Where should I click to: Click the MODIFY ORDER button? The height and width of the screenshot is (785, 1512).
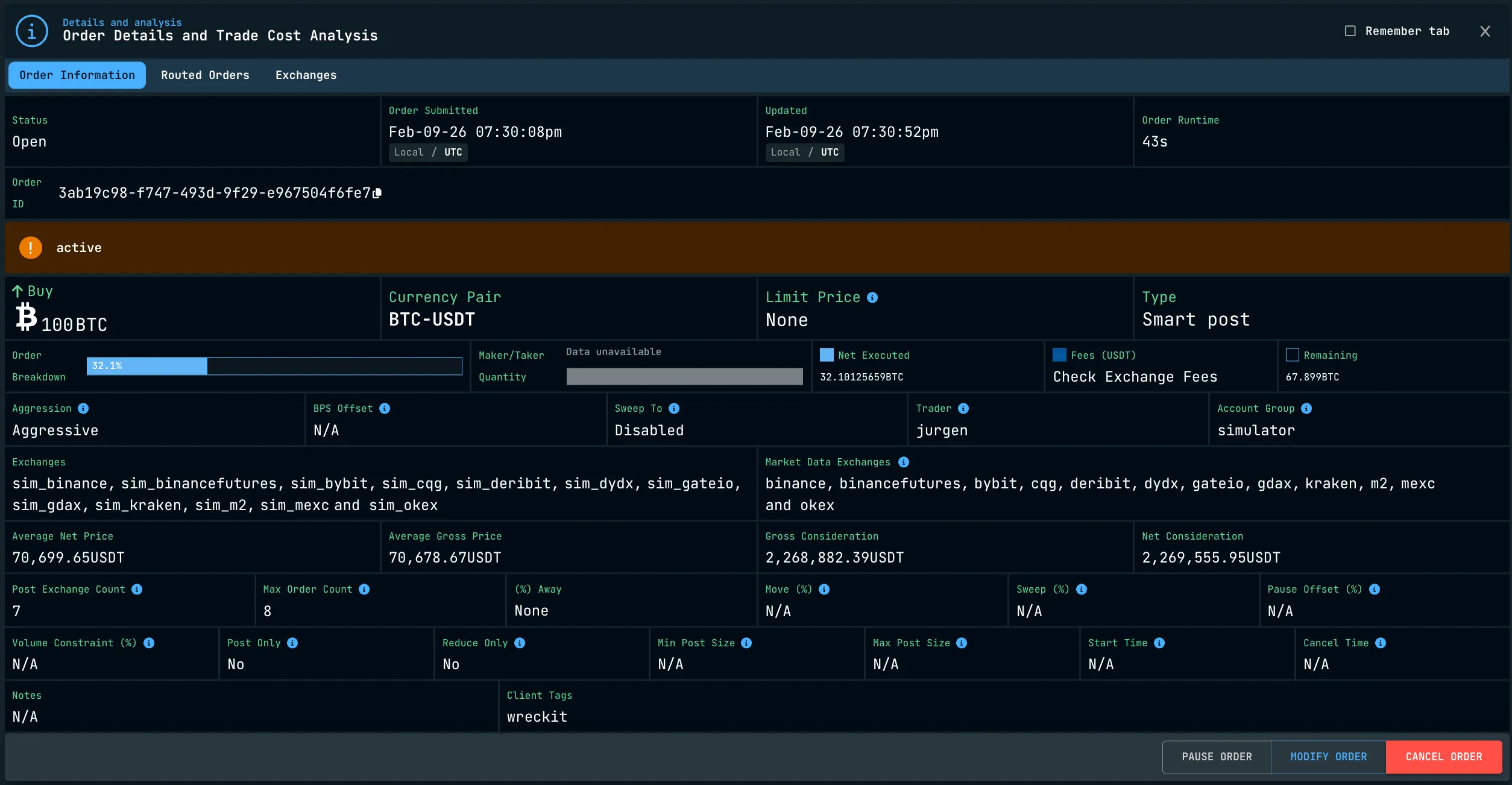[x=1329, y=757]
